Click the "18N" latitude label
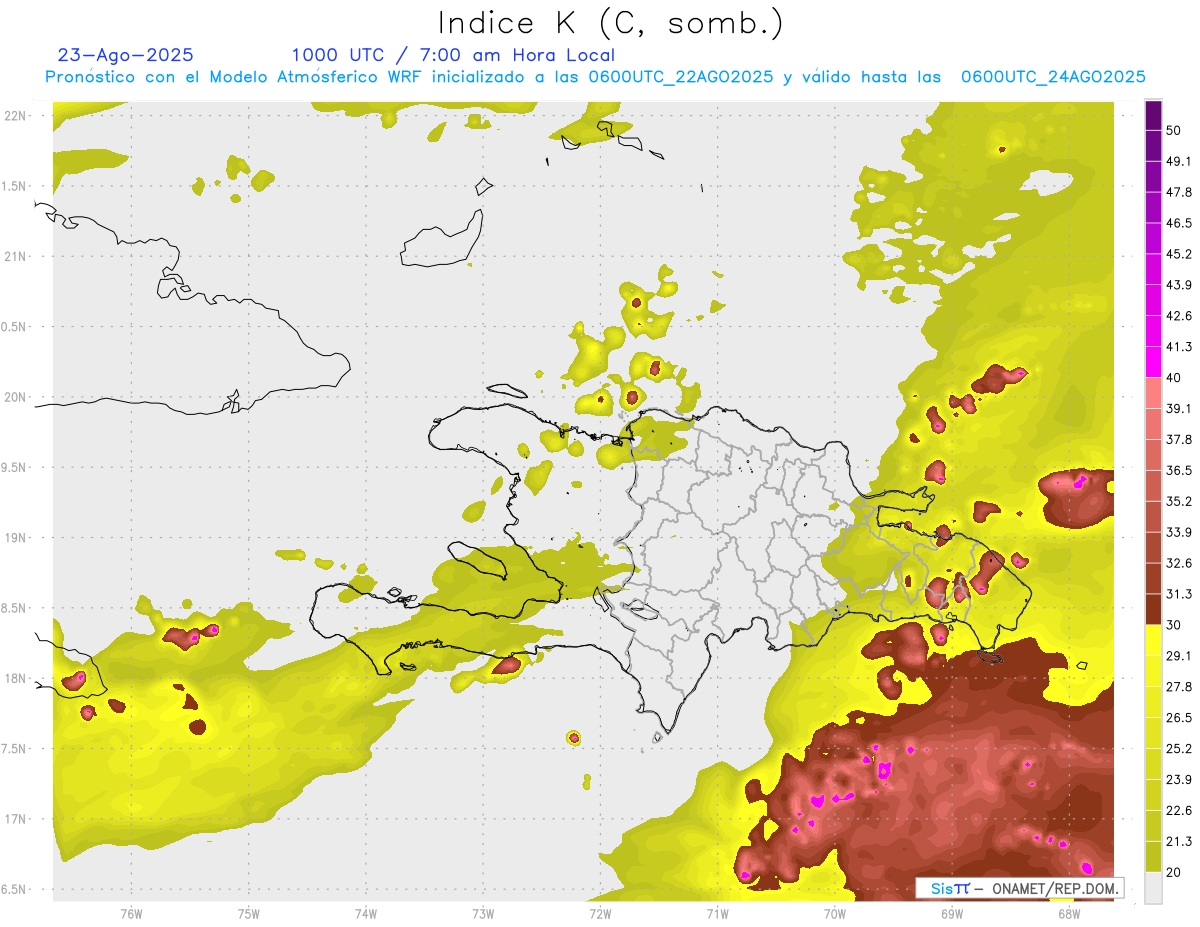The image size is (1200, 927). [15, 679]
